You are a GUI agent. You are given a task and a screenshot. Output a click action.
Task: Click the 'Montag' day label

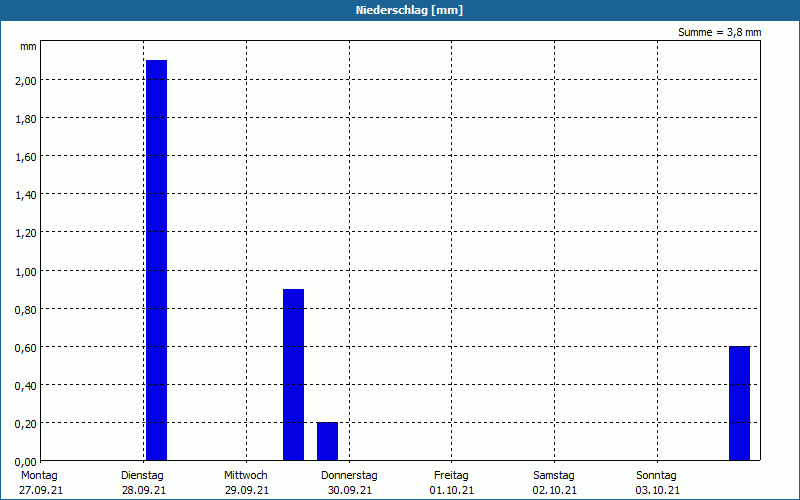pos(39,476)
